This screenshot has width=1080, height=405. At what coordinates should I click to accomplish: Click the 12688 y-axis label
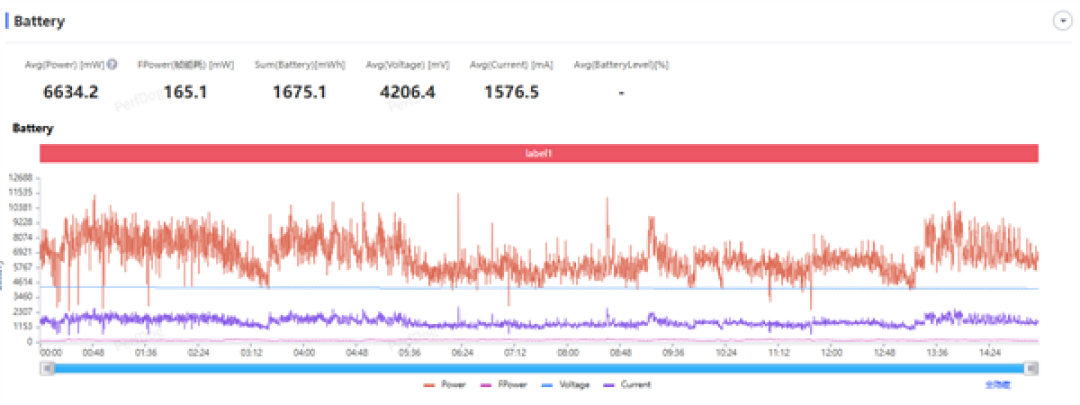pos(21,177)
